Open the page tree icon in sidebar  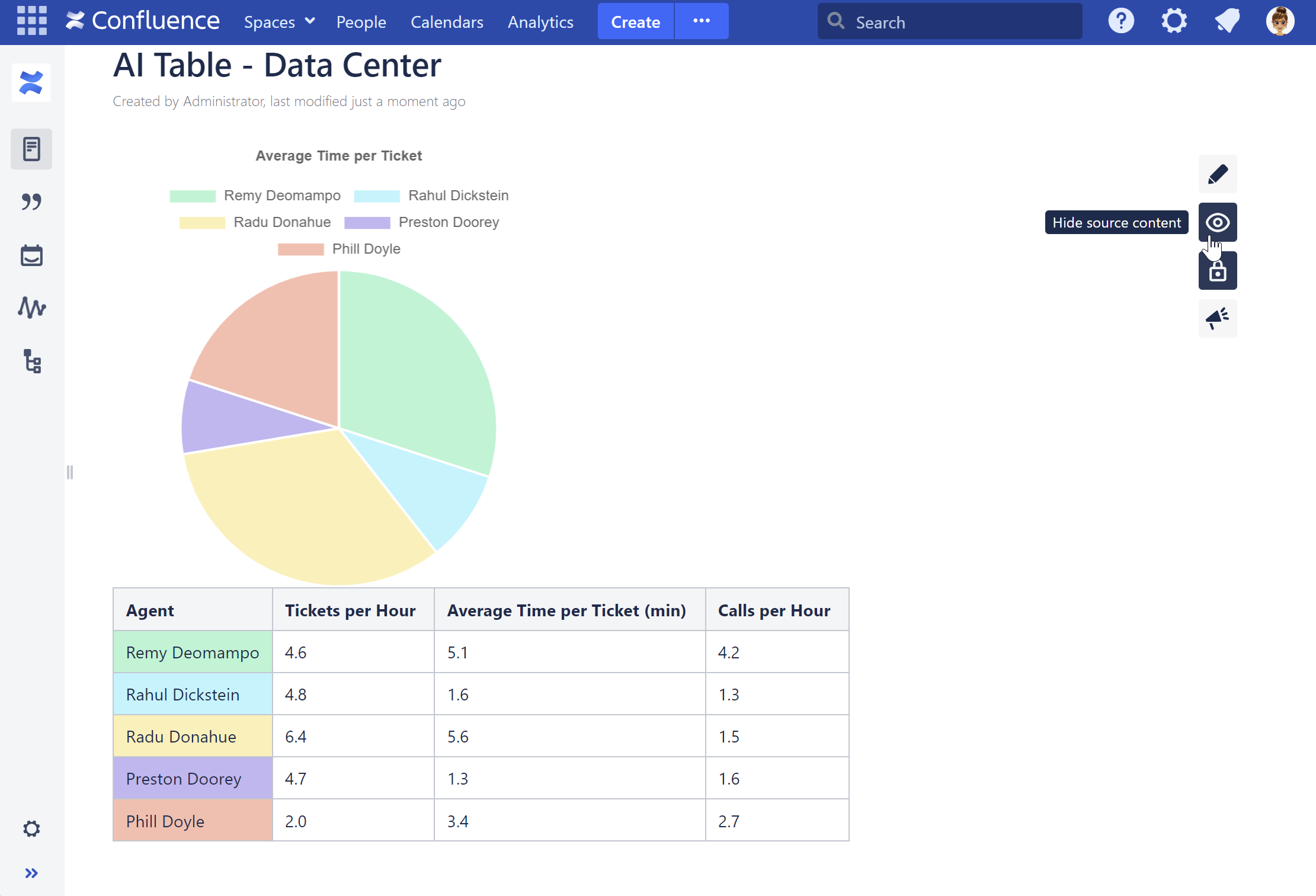click(x=31, y=361)
